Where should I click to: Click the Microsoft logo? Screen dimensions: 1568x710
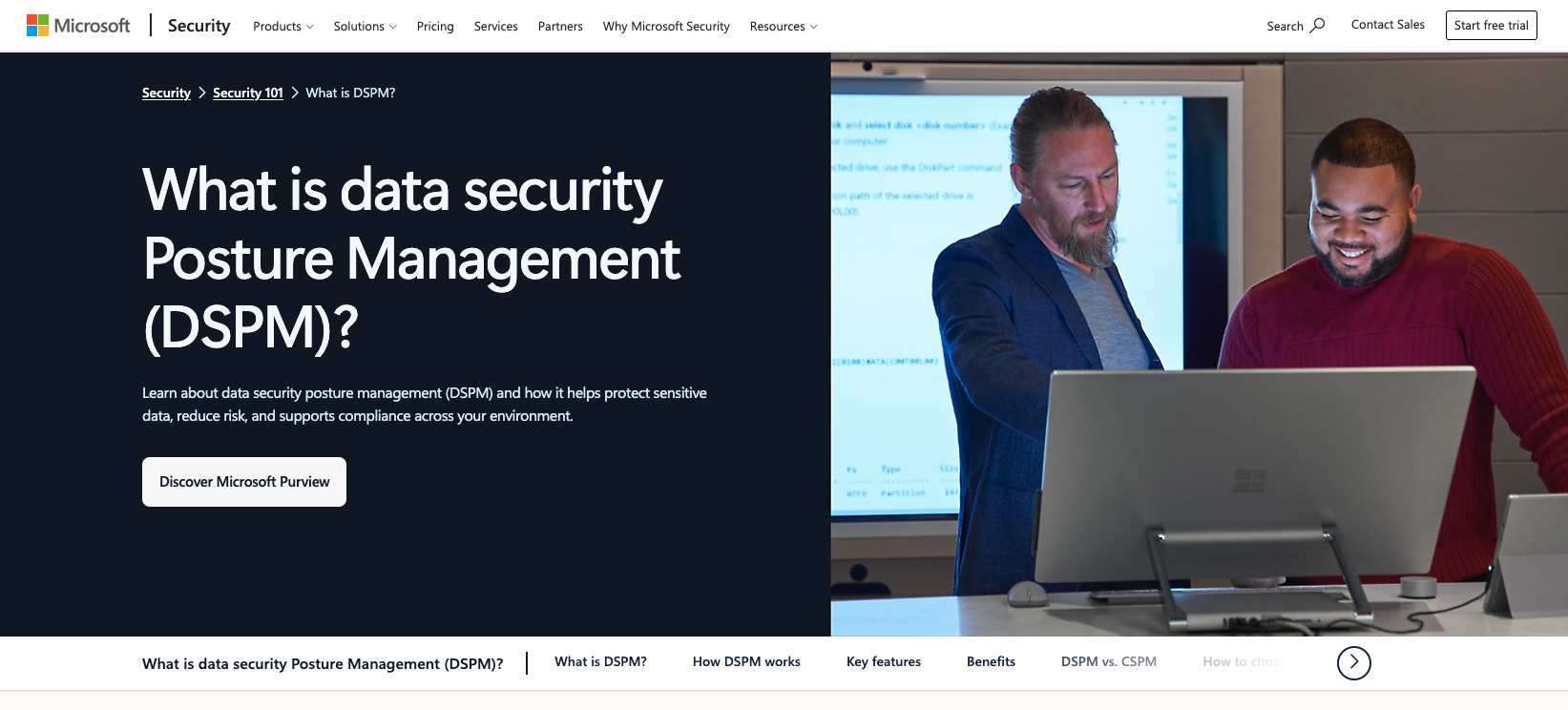(x=78, y=26)
